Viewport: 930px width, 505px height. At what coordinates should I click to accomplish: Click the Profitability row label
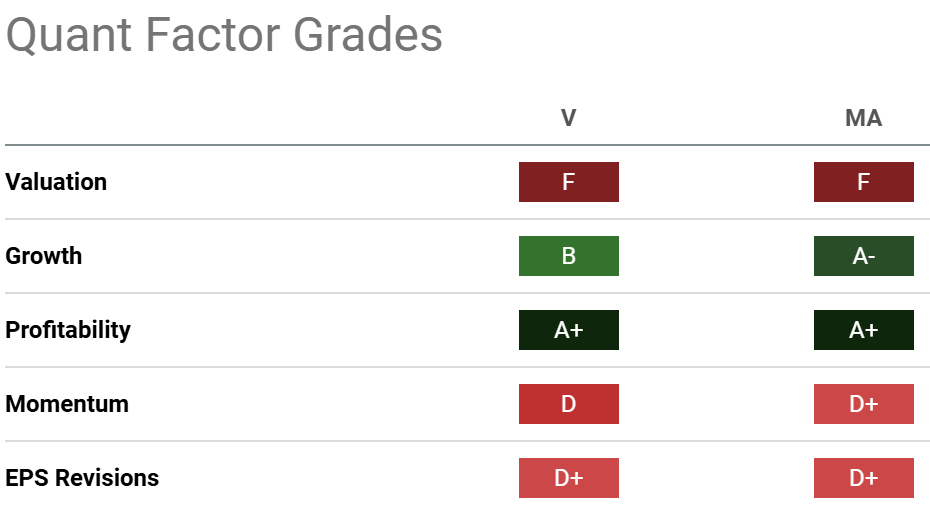(x=68, y=330)
